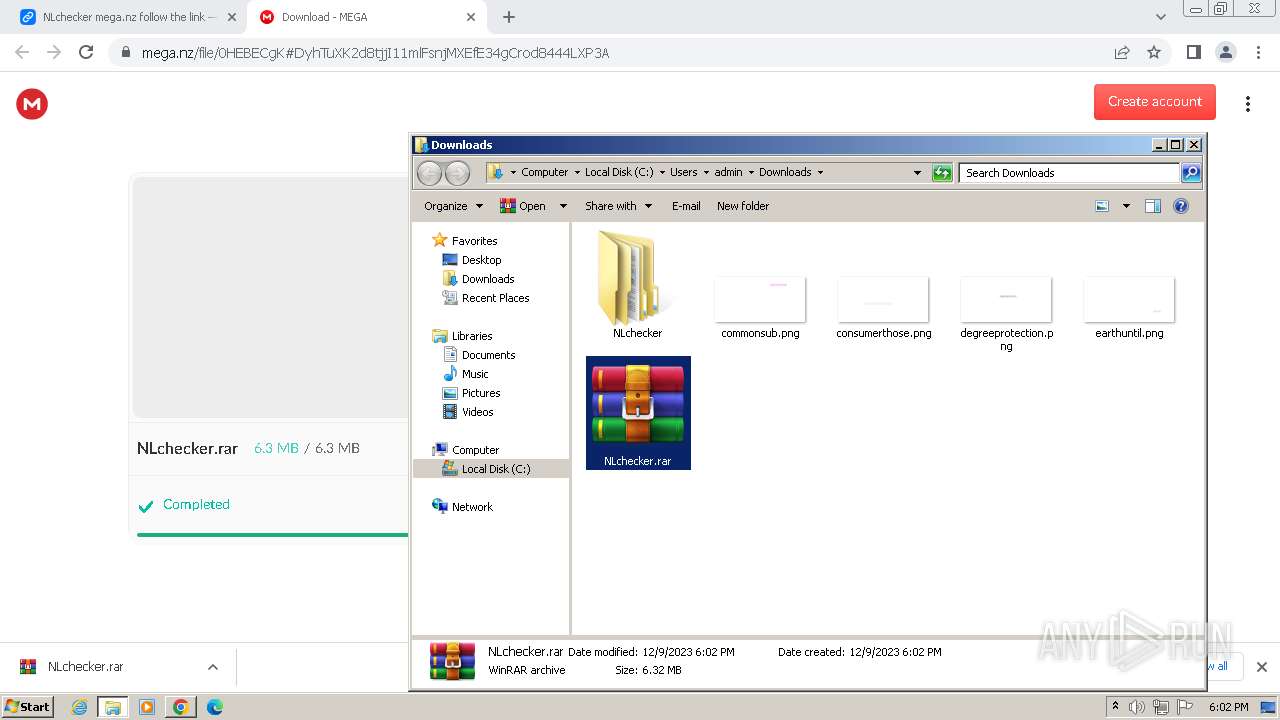Click the browser forward arrow

coord(54,52)
